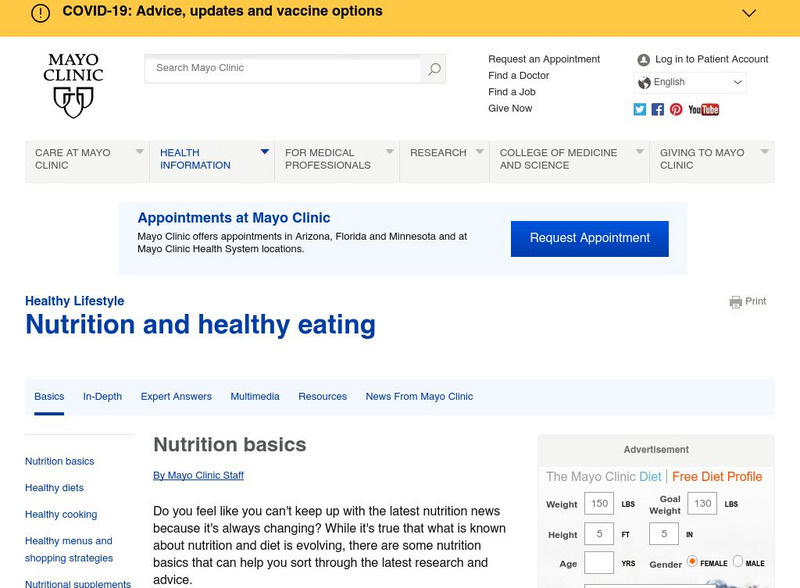Expand the Research menu arrow
Viewport: 800px width, 588px height.
click(479, 152)
